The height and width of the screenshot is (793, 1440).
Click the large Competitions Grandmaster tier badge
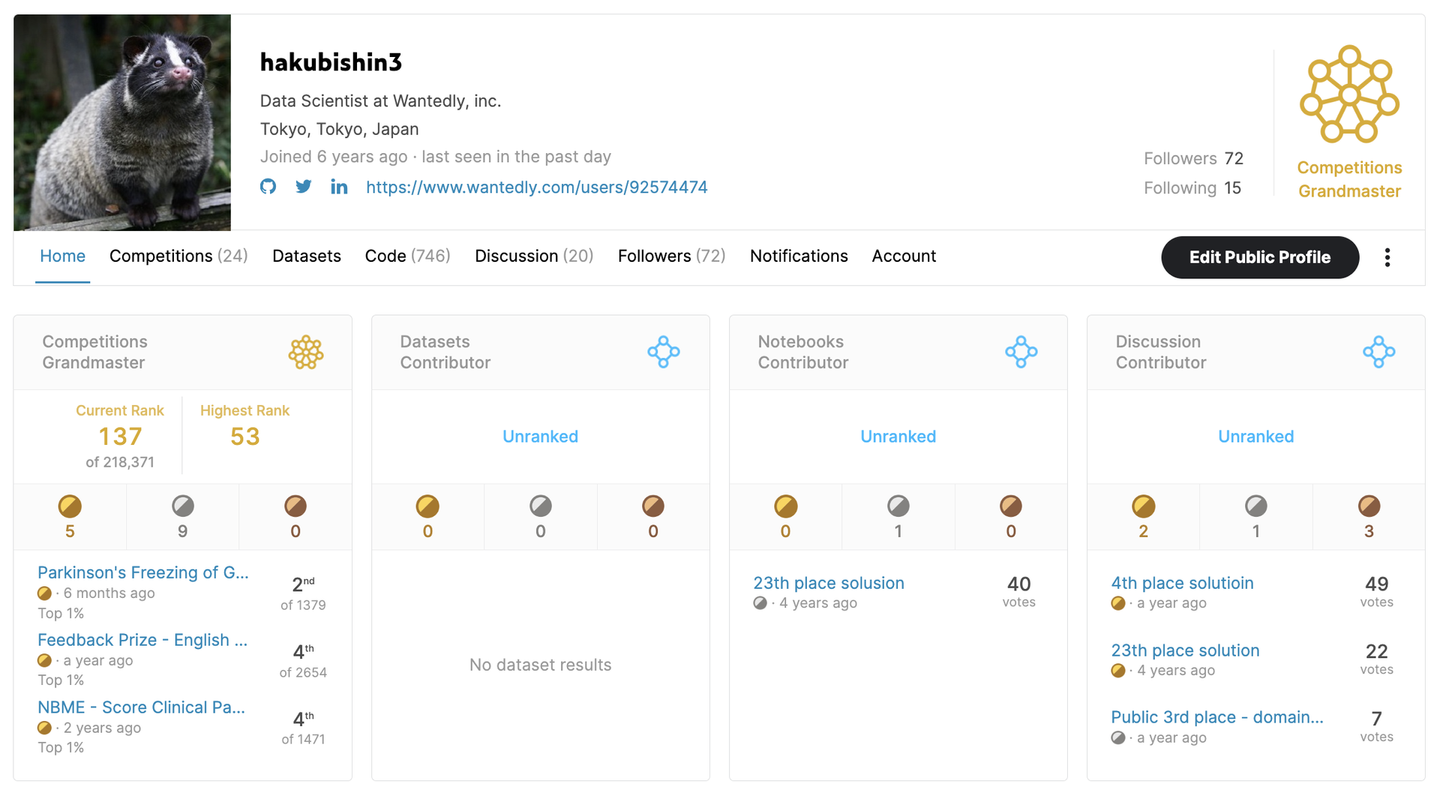[1349, 94]
